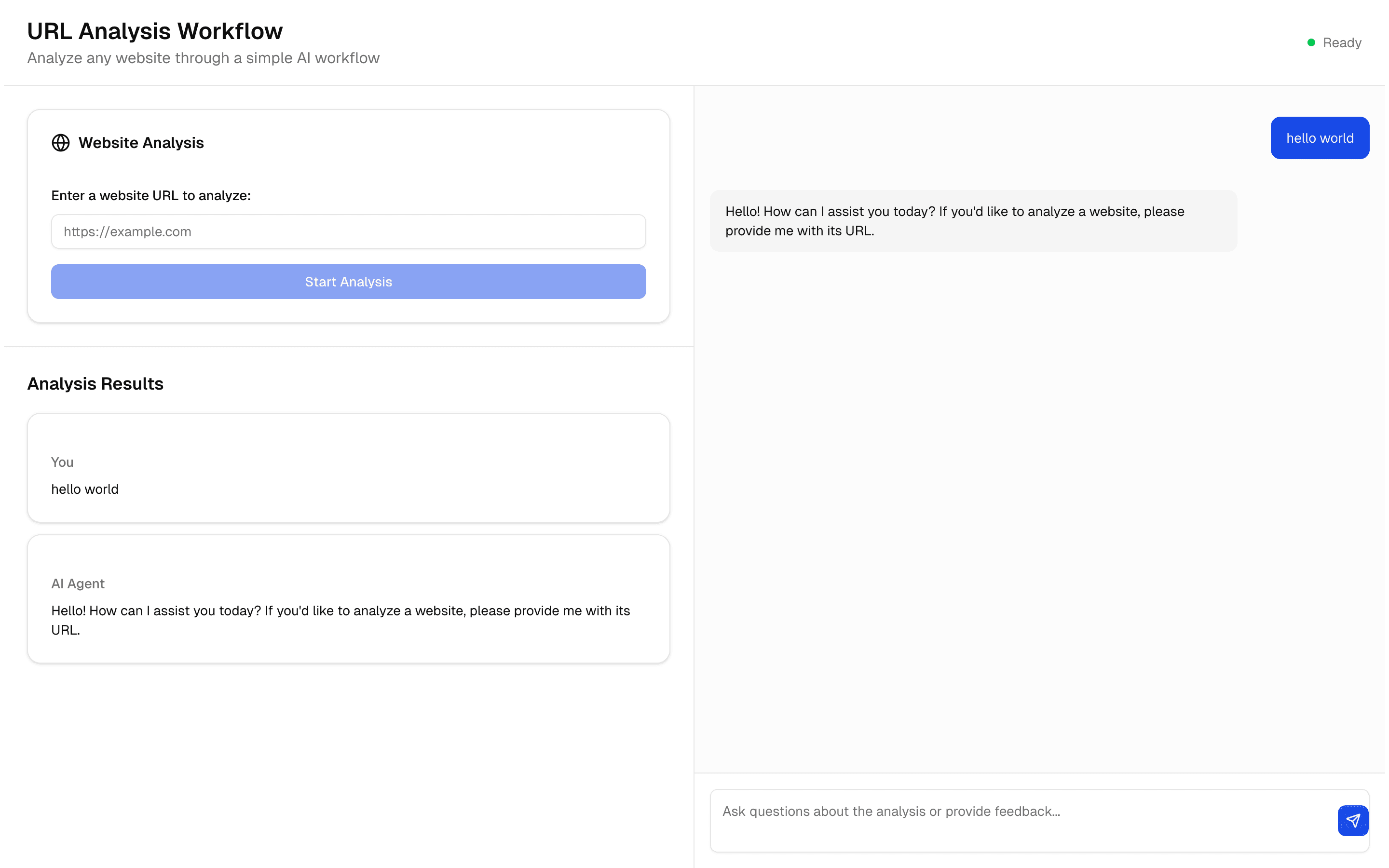
Task: Click hello world text in results card
Action: (x=85, y=489)
